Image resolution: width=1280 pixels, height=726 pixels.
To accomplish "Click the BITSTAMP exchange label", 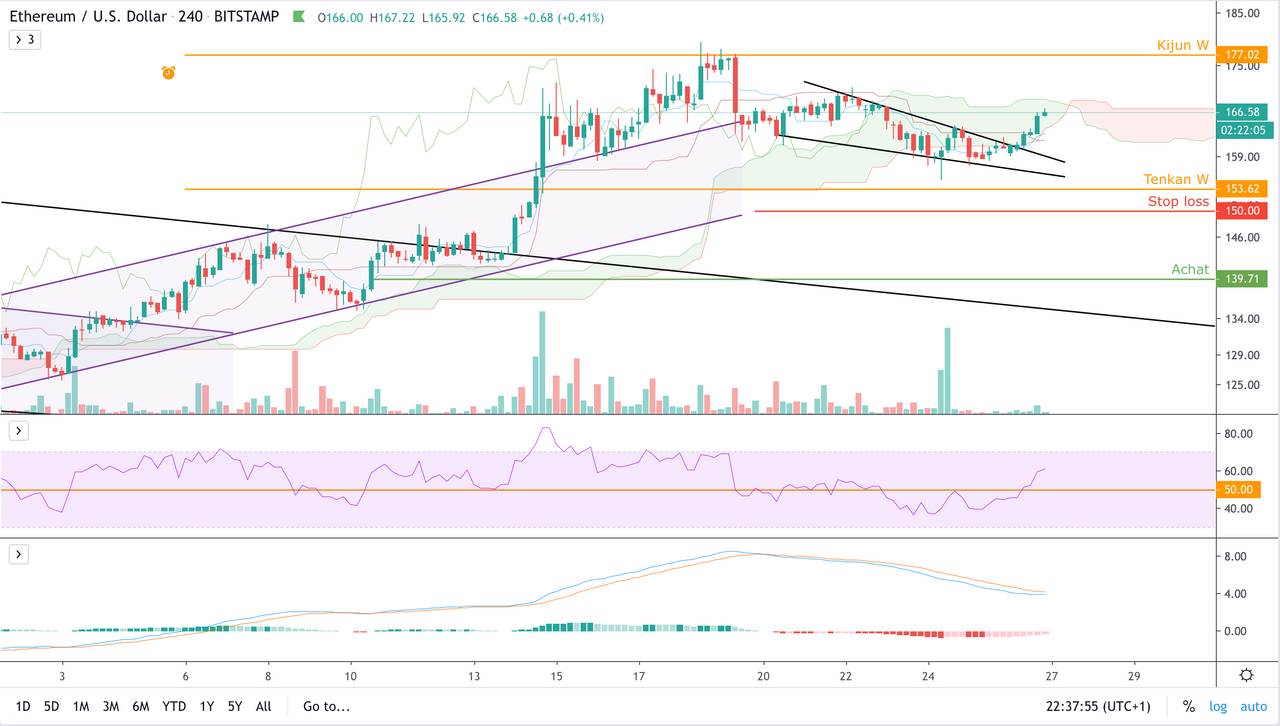I will pyautogui.click(x=247, y=18).
